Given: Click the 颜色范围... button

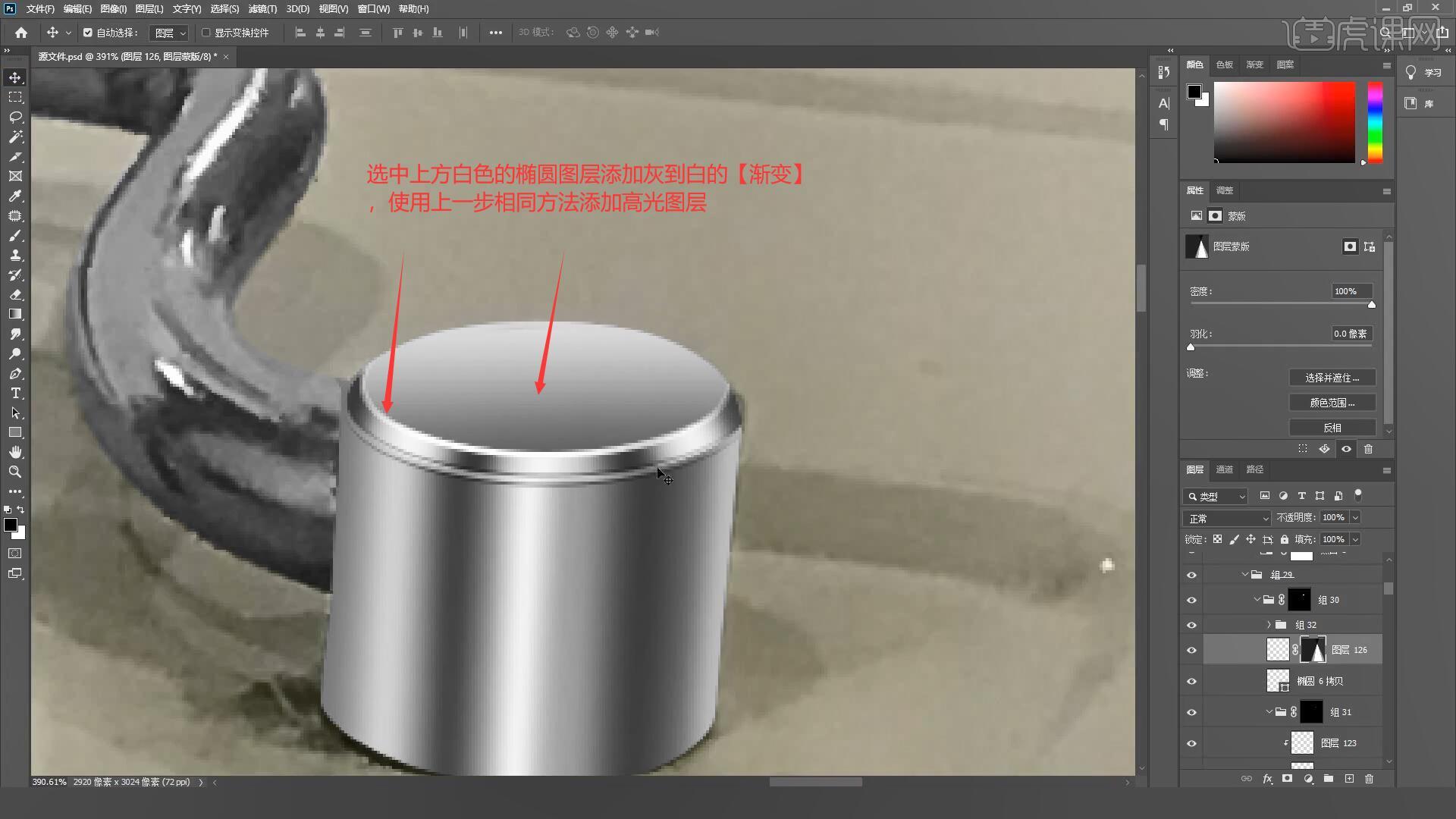Looking at the screenshot, I should point(1332,403).
